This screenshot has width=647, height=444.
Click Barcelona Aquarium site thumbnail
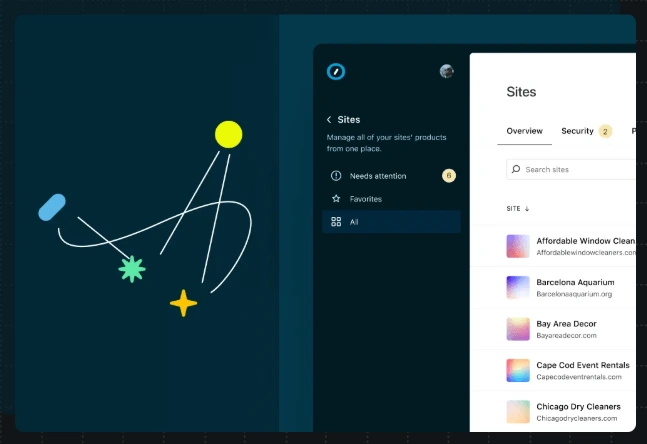[x=518, y=288]
